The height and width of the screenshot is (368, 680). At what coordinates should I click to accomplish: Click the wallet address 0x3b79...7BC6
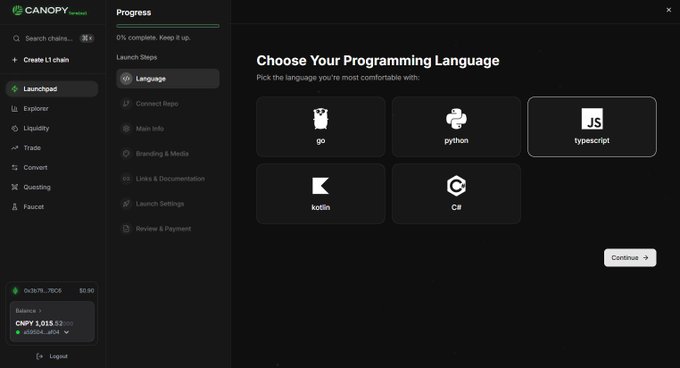pos(42,291)
